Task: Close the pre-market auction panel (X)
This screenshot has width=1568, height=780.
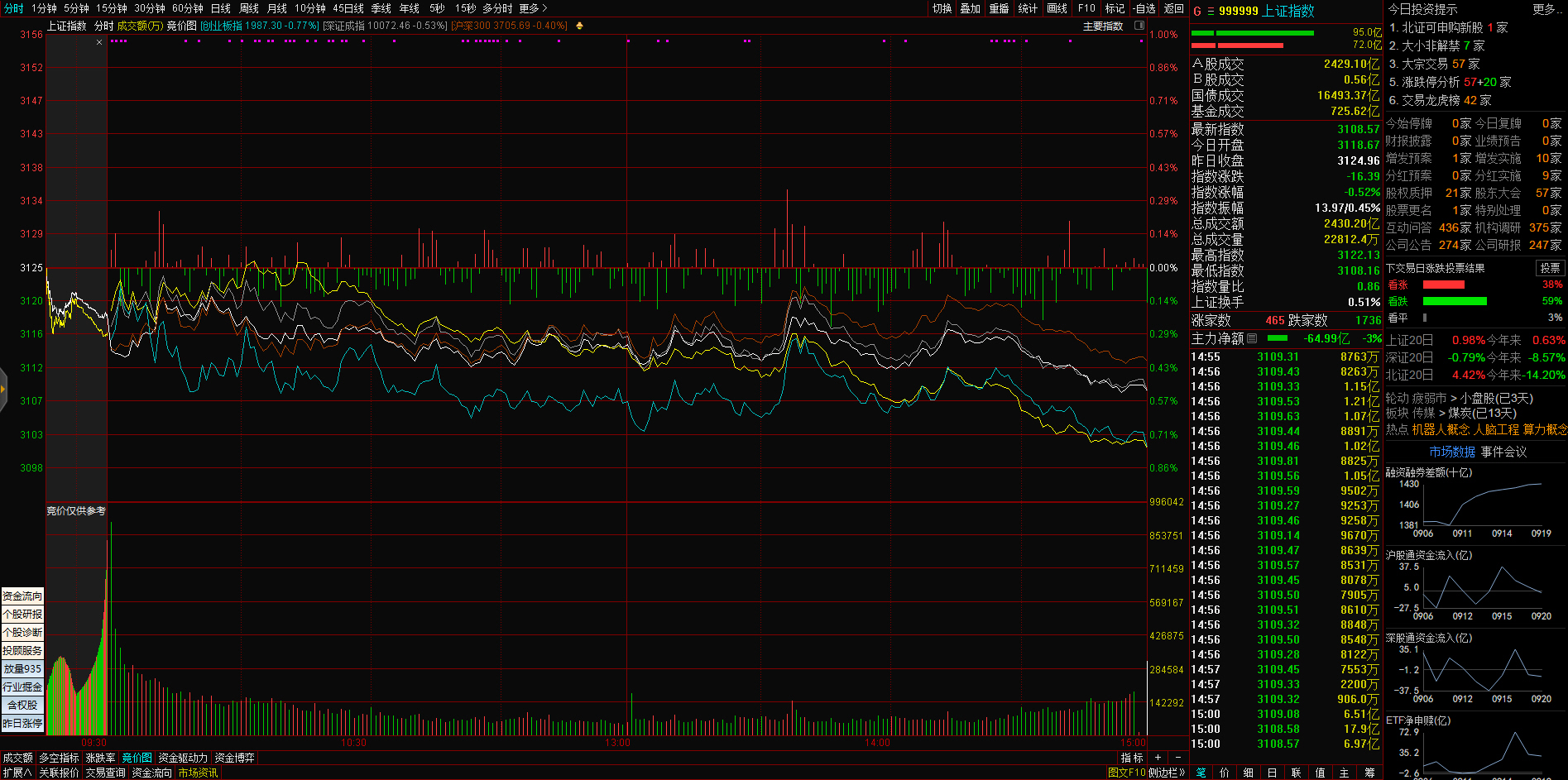Action: pyautogui.click(x=99, y=42)
